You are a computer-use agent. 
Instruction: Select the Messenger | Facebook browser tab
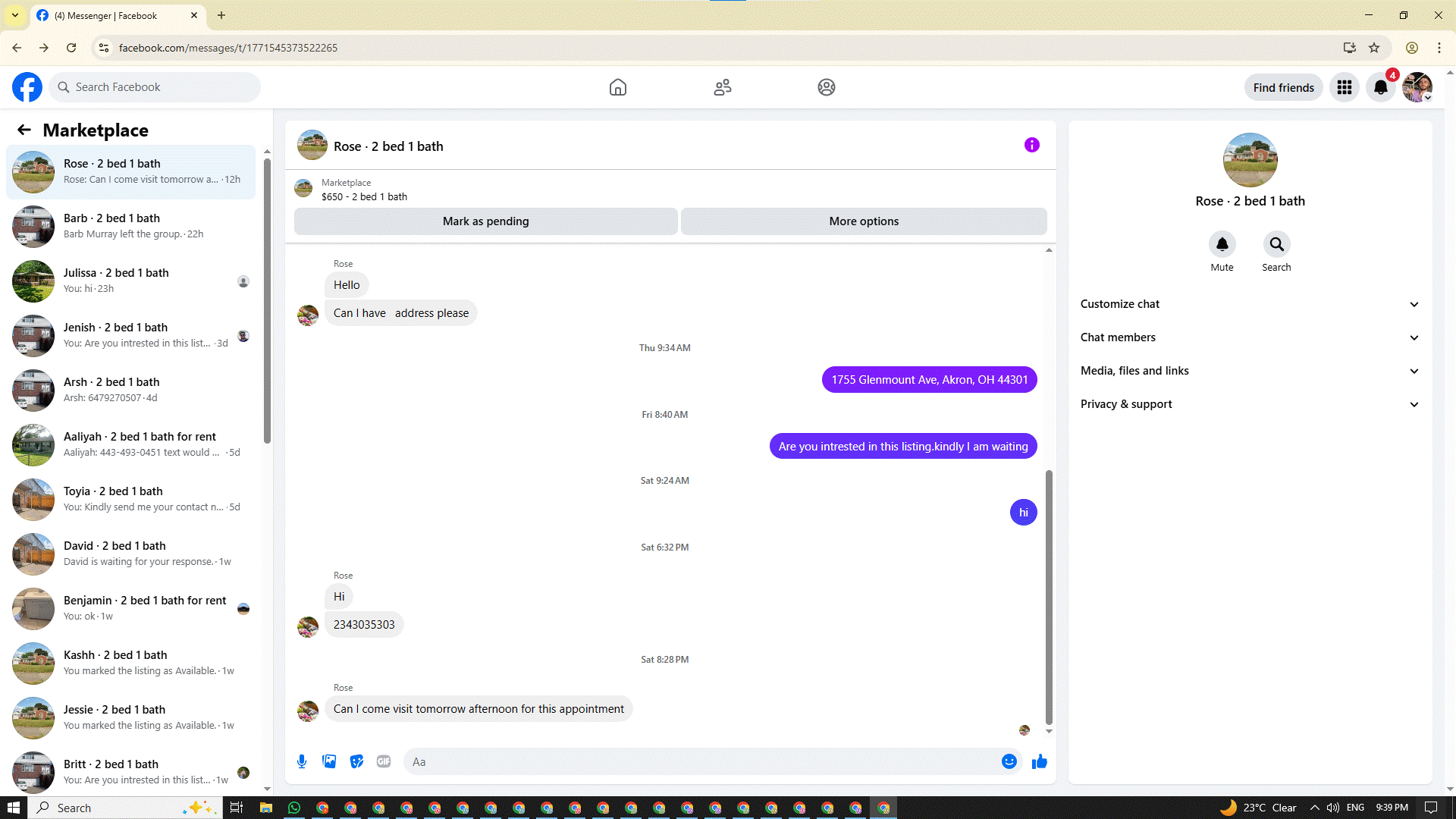[118, 16]
